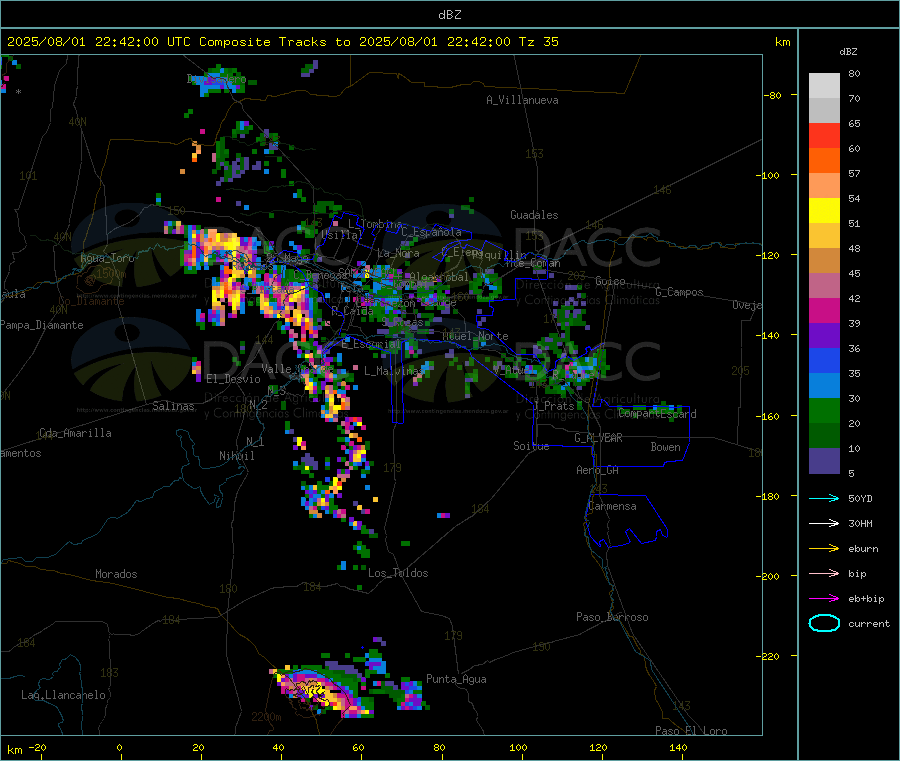Select the light blue 30–35 dBZ swatch
Screen dimensions: 900x761
pyautogui.click(x=824, y=386)
